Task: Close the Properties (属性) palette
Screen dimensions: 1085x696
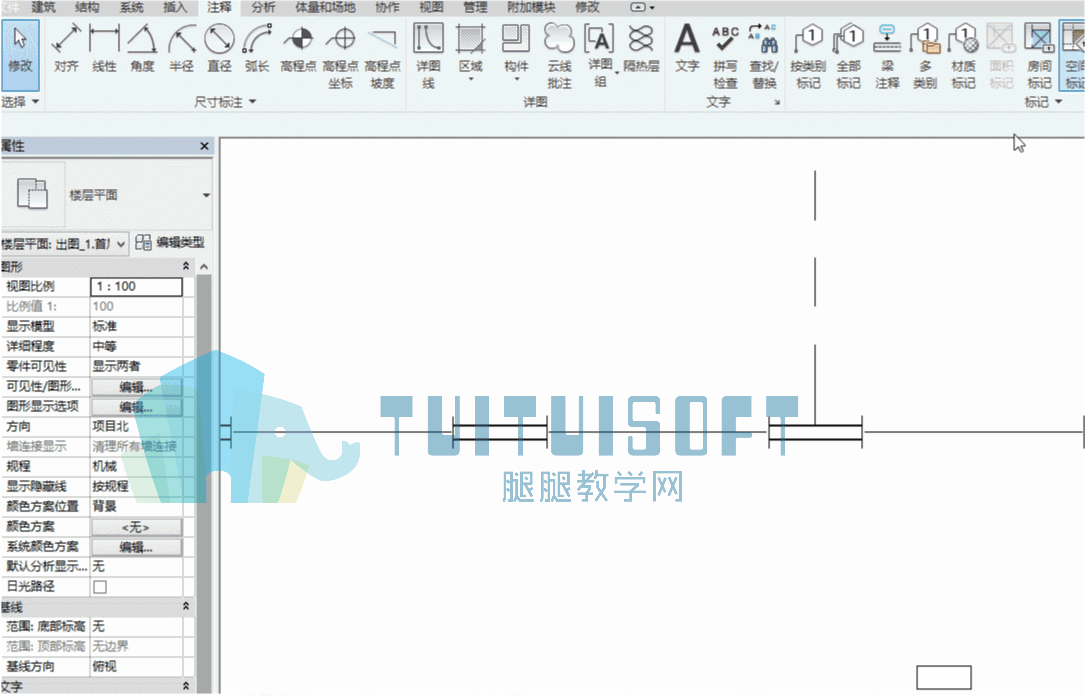Action: coord(204,146)
